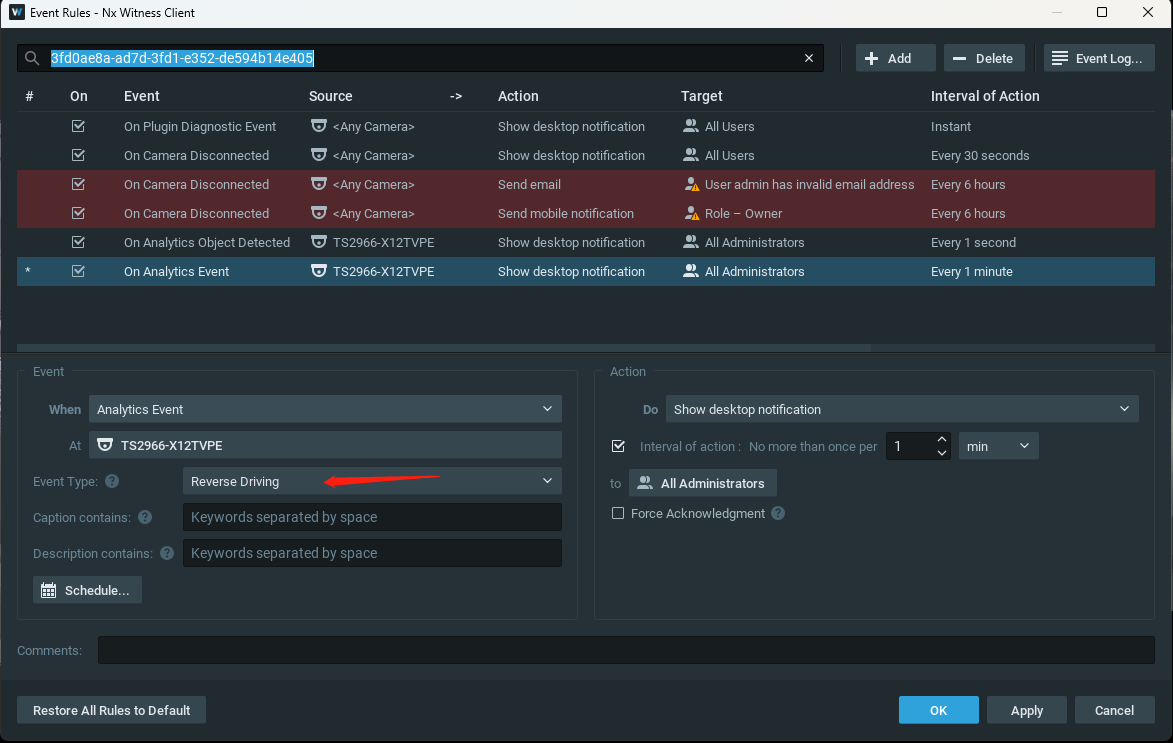
Task: Click the Add rule button
Action: coord(895,58)
